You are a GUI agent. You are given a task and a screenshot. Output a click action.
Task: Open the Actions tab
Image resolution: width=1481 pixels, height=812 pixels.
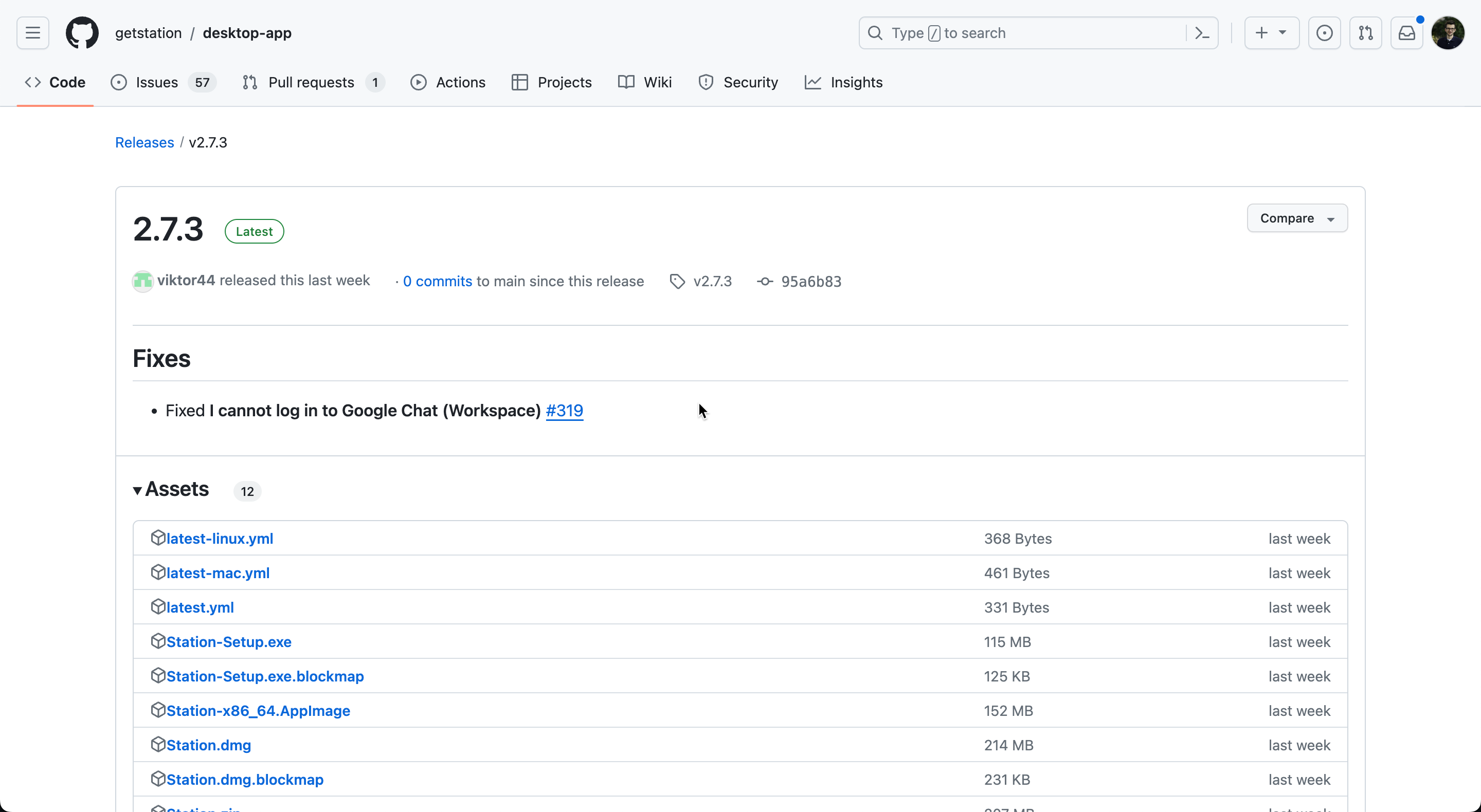pos(448,82)
